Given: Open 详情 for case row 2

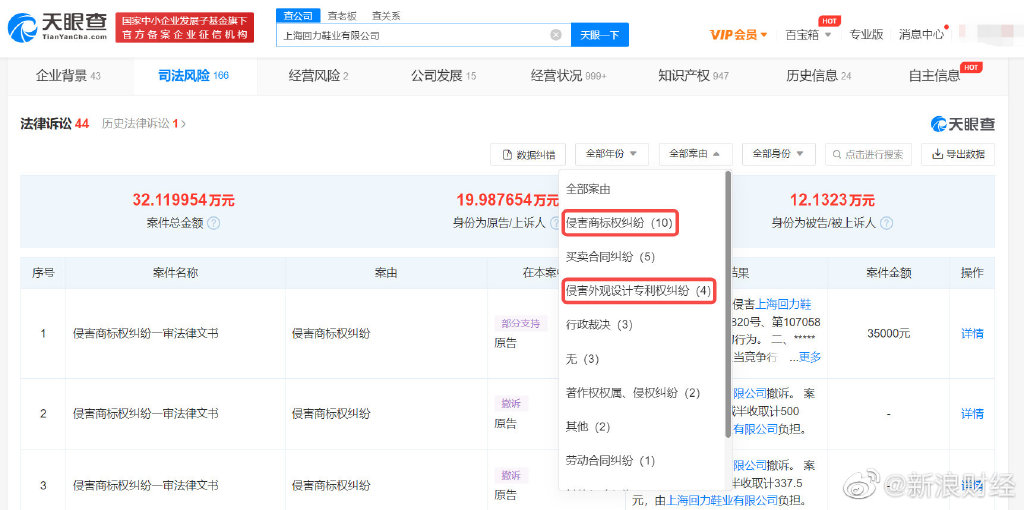Looking at the screenshot, I should tap(972, 413).
